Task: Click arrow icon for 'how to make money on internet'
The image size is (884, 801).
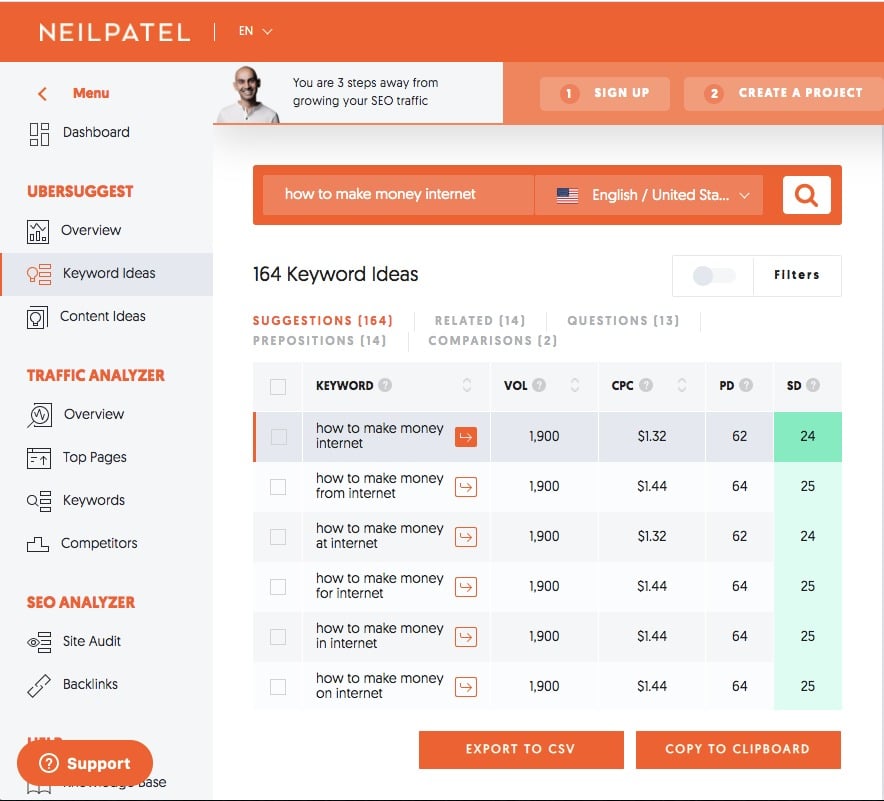Action: click(466, 687)
